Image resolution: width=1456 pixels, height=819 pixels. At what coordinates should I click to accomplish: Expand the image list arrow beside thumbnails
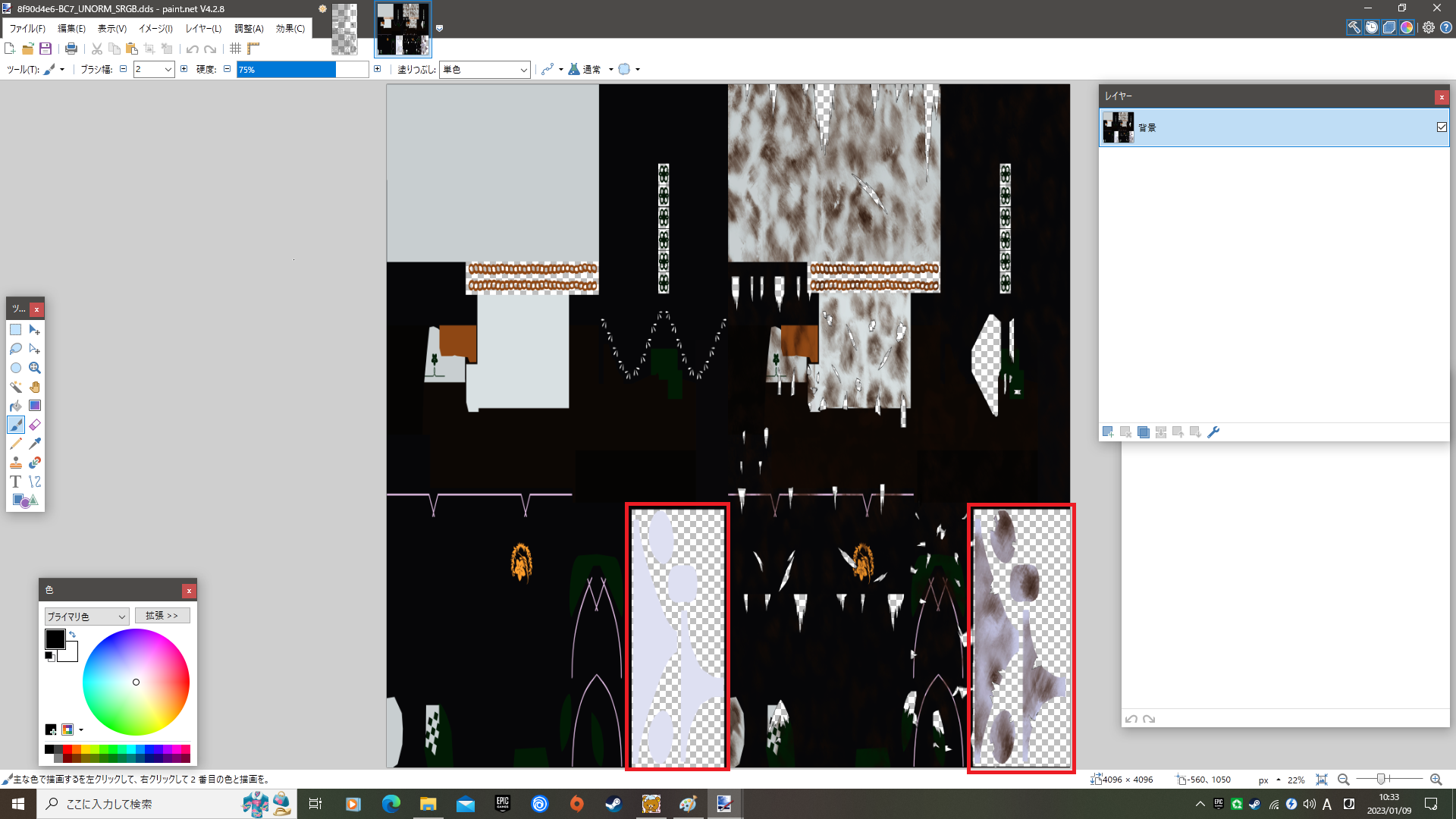click(439, 28)
